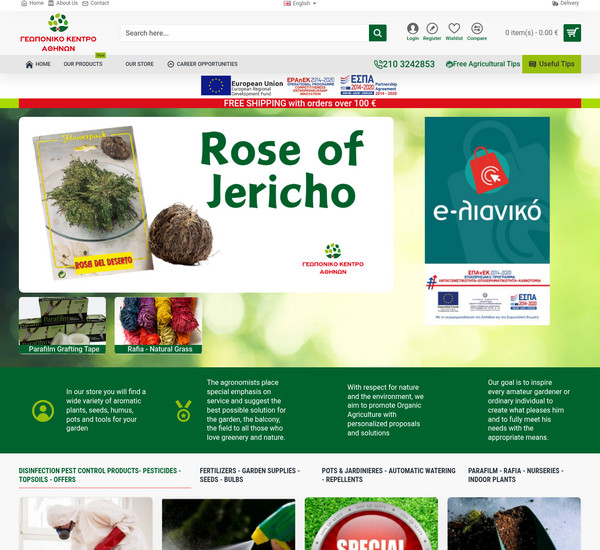Click the EPAnEK 2014-2020 programme logo
Screen dimensions: 600x550
(x=310, y=86)
